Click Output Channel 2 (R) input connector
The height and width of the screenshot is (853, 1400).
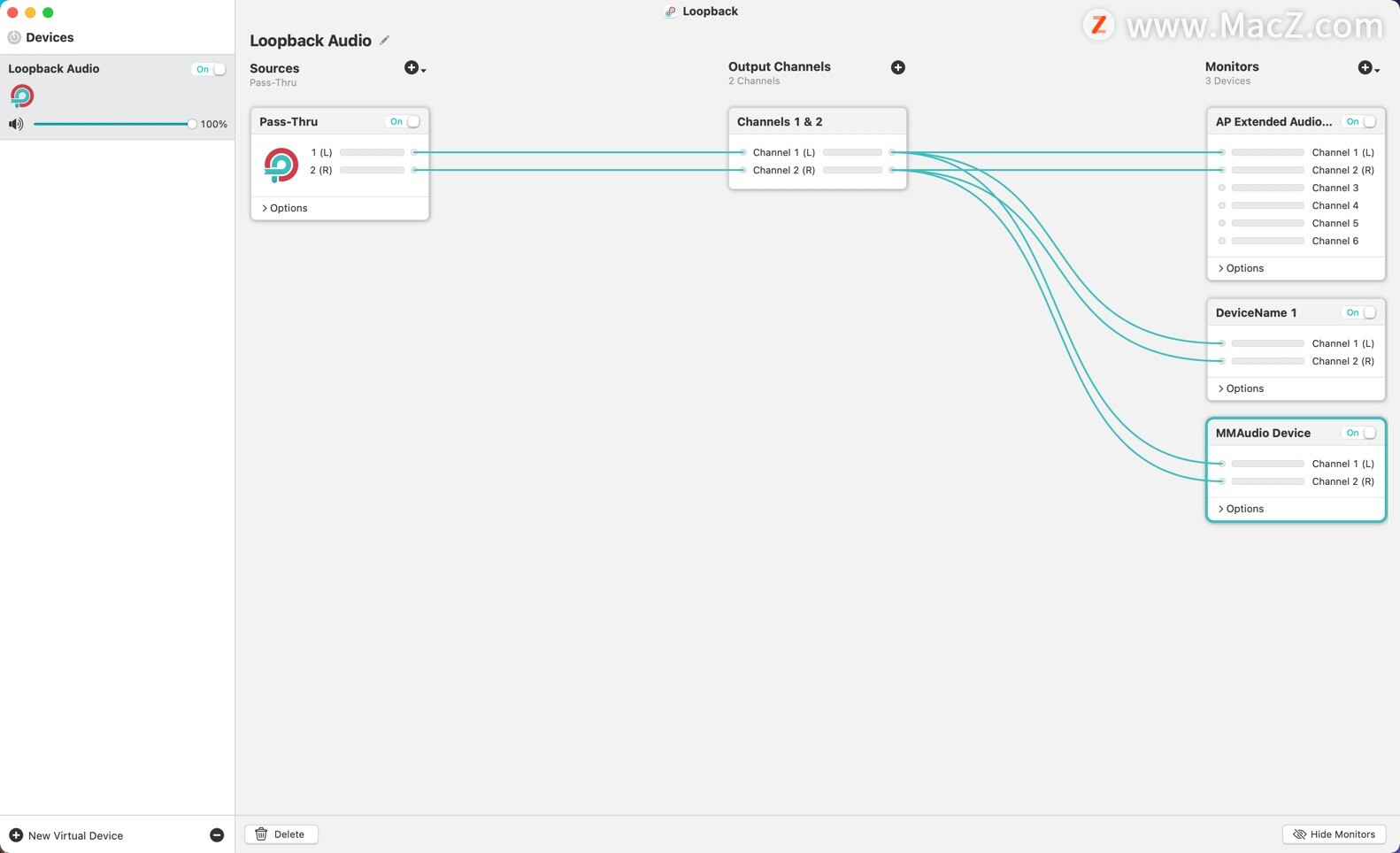click(x=742, y=170)
